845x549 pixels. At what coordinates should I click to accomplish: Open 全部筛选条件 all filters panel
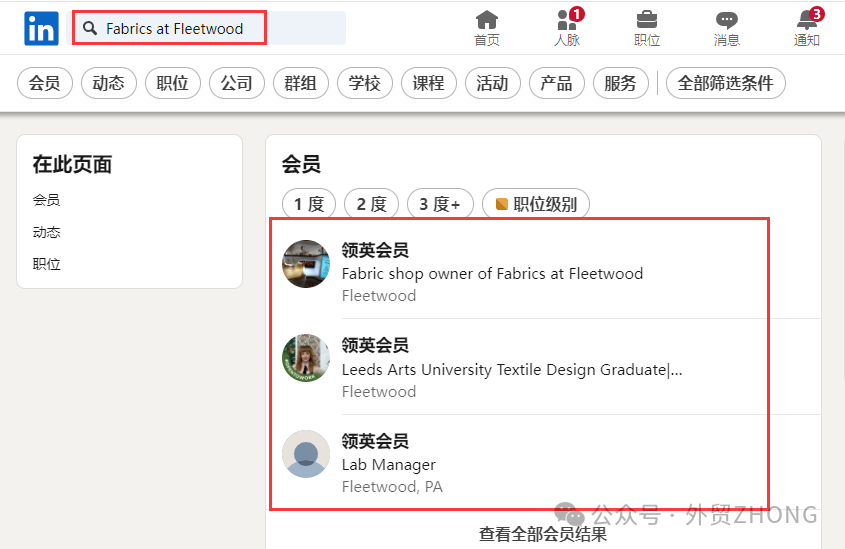tap(725, 84)
